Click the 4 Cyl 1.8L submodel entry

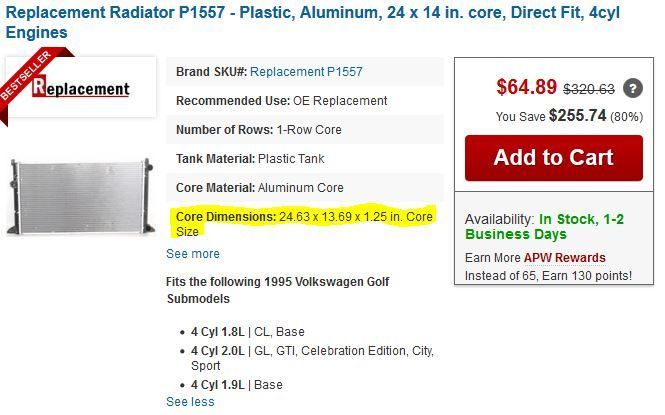248,332
